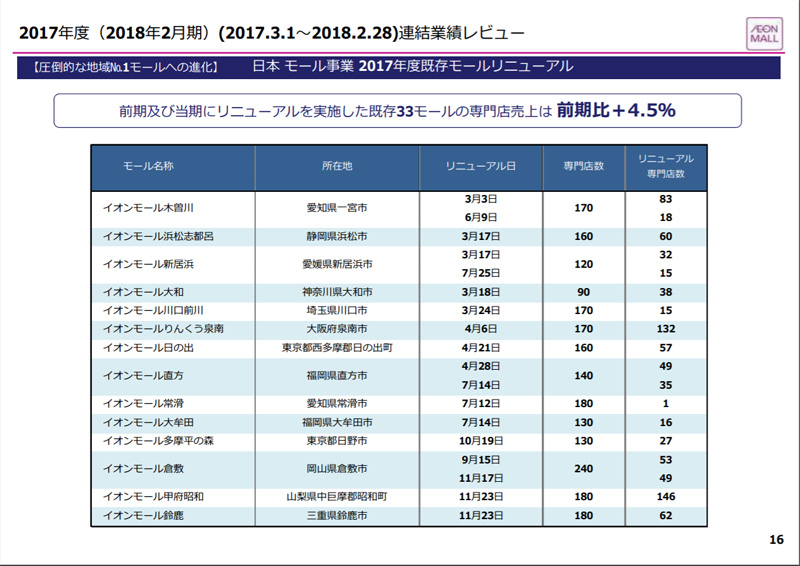Click the 7月12日 renewal date
The image size is (800, 566).
(x=481, y=403)
